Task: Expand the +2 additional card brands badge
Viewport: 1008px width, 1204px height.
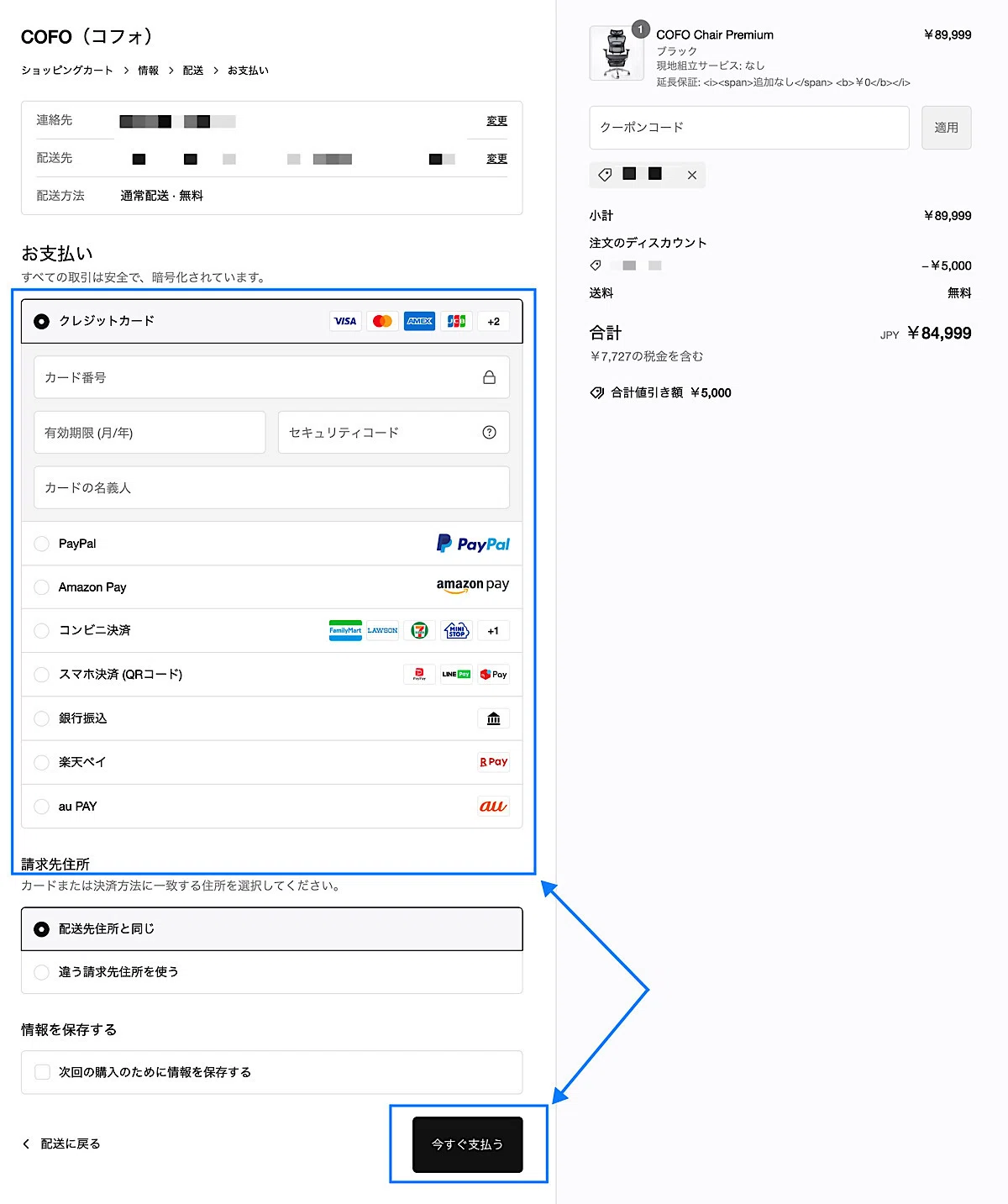Action: (x=493, y=321)
